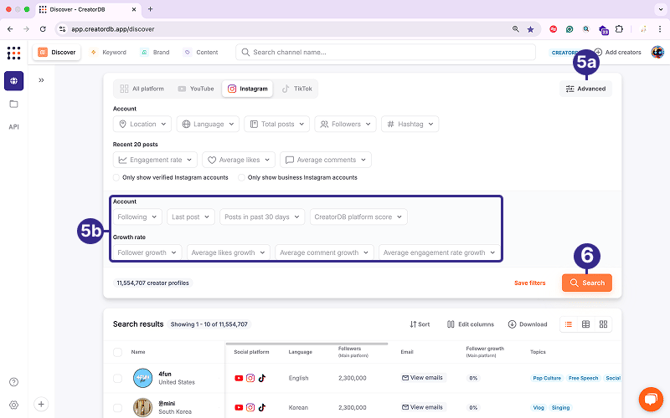Click the circular plus button at bottom
This screenshot has width=670, height=418.
coord(41,404)
